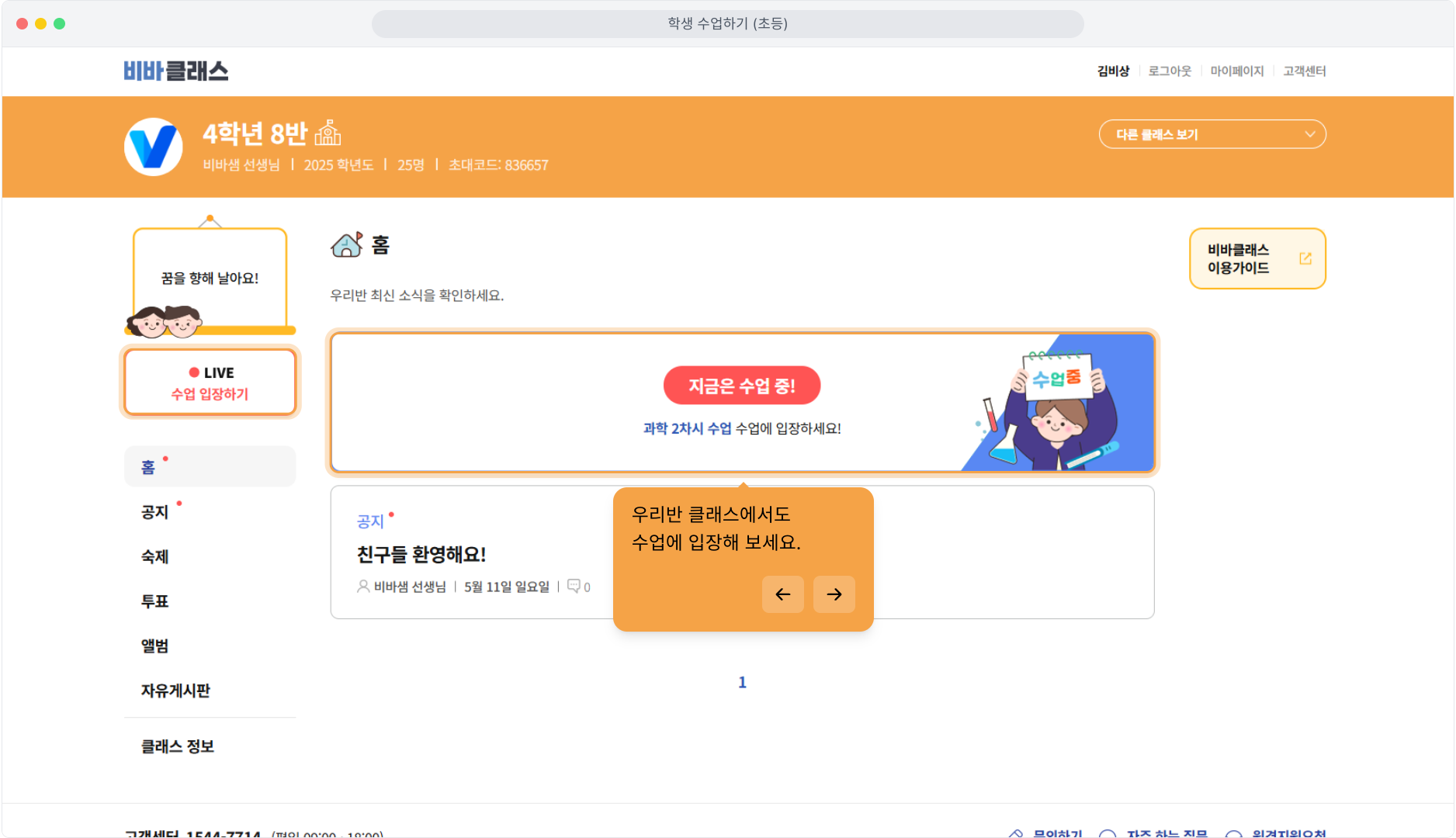This screenshot has width=1456, height=838.
Task: Click 로그아웃 link
Action: click(x=1170, y=71)
